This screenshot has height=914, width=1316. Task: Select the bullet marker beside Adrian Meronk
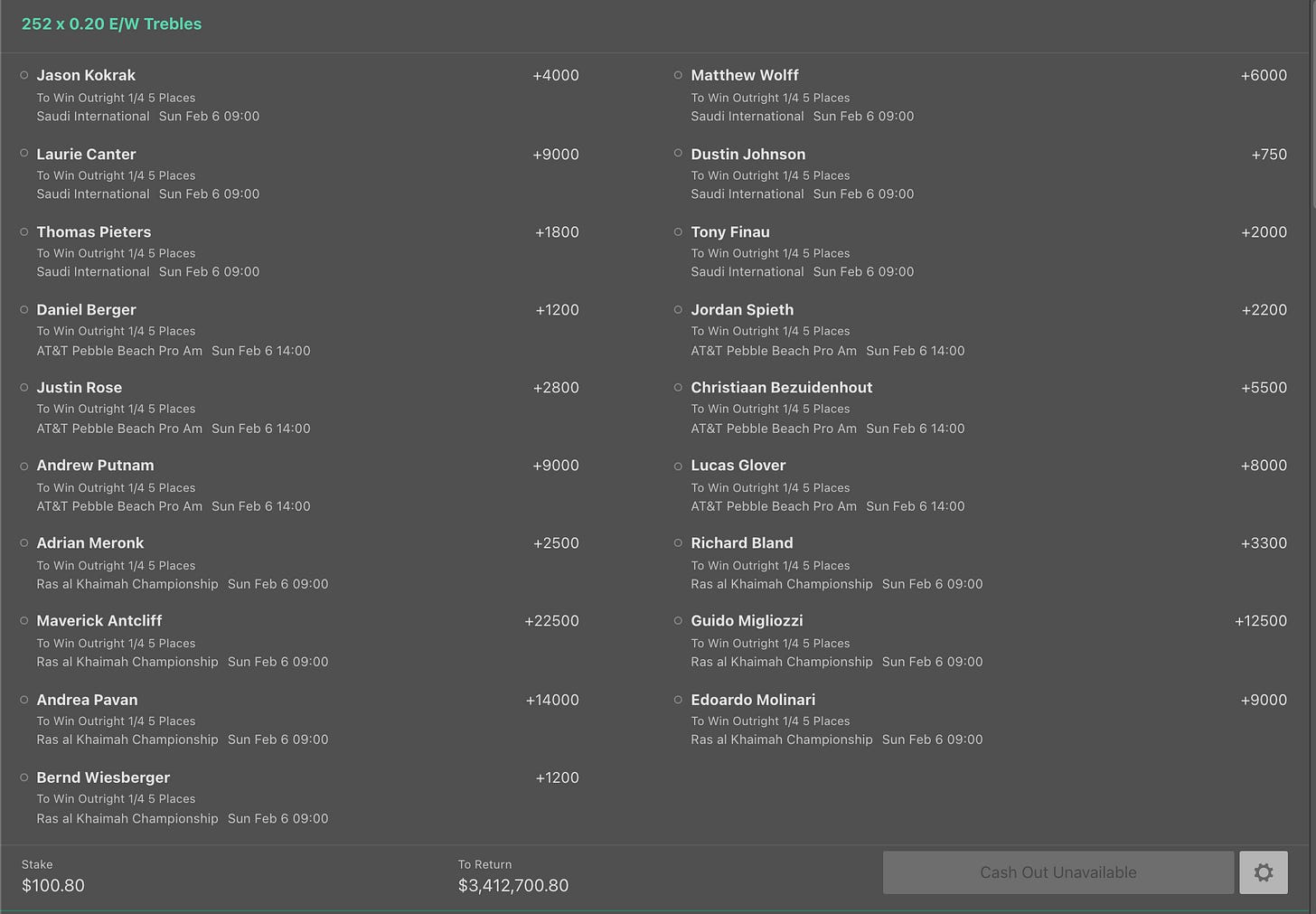(24, 542)
